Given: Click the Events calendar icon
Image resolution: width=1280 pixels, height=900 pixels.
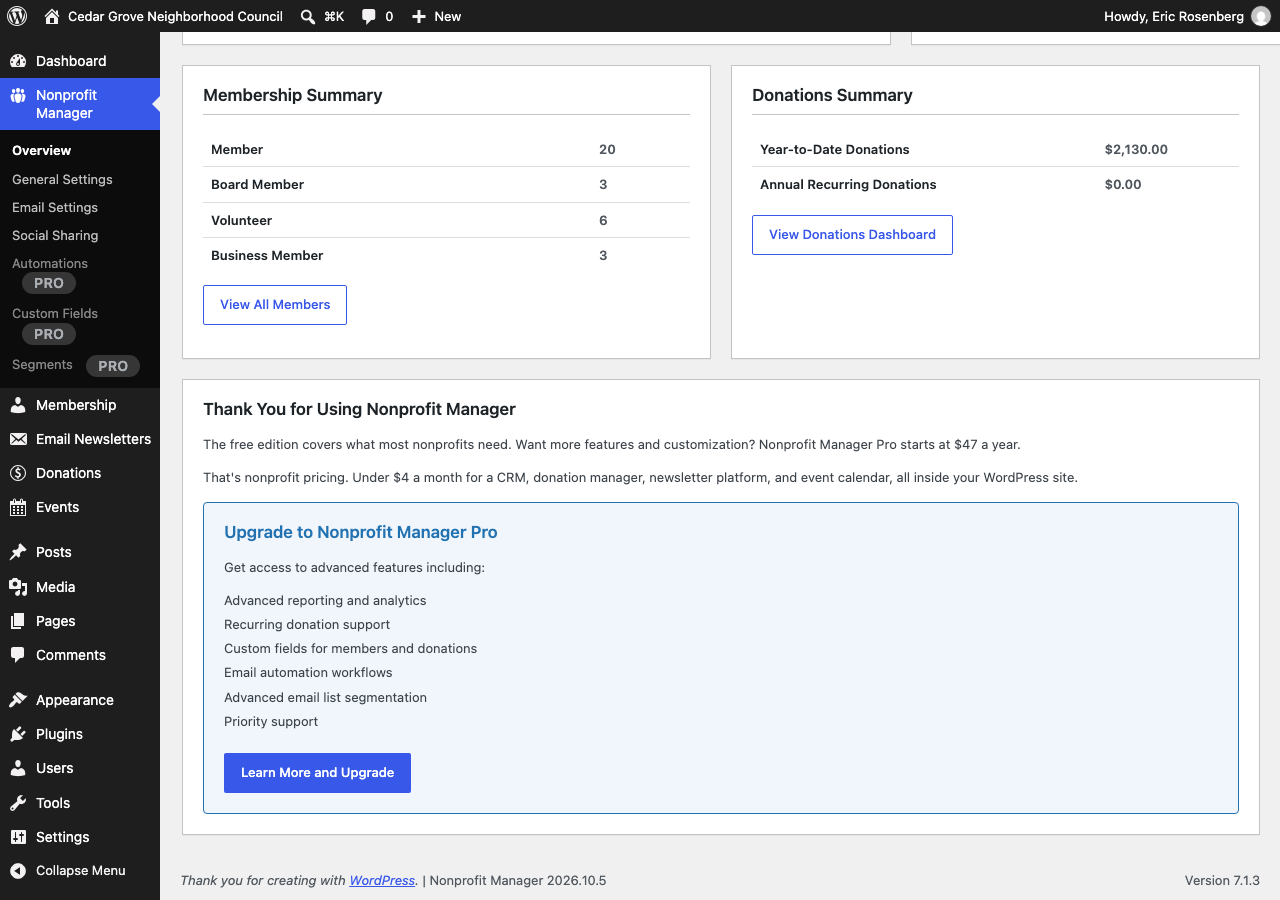Looking at the screenshot, I should click(18, 507).
